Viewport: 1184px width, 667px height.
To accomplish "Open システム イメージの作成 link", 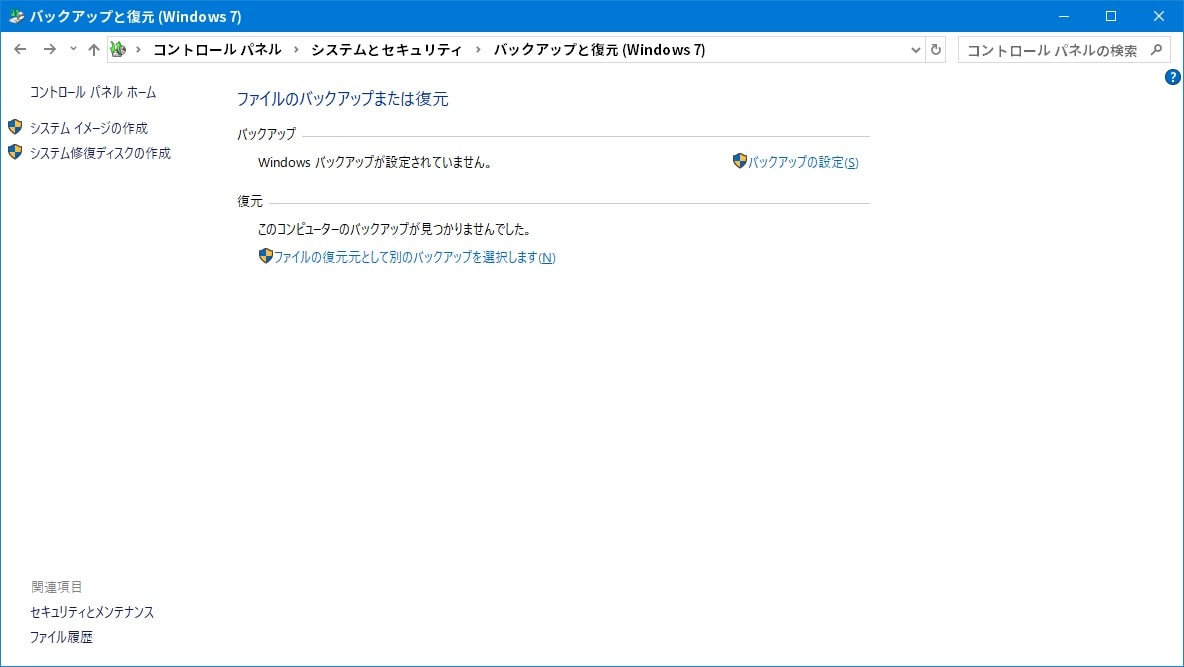I will pyautogui.click(x=89, y=128).
